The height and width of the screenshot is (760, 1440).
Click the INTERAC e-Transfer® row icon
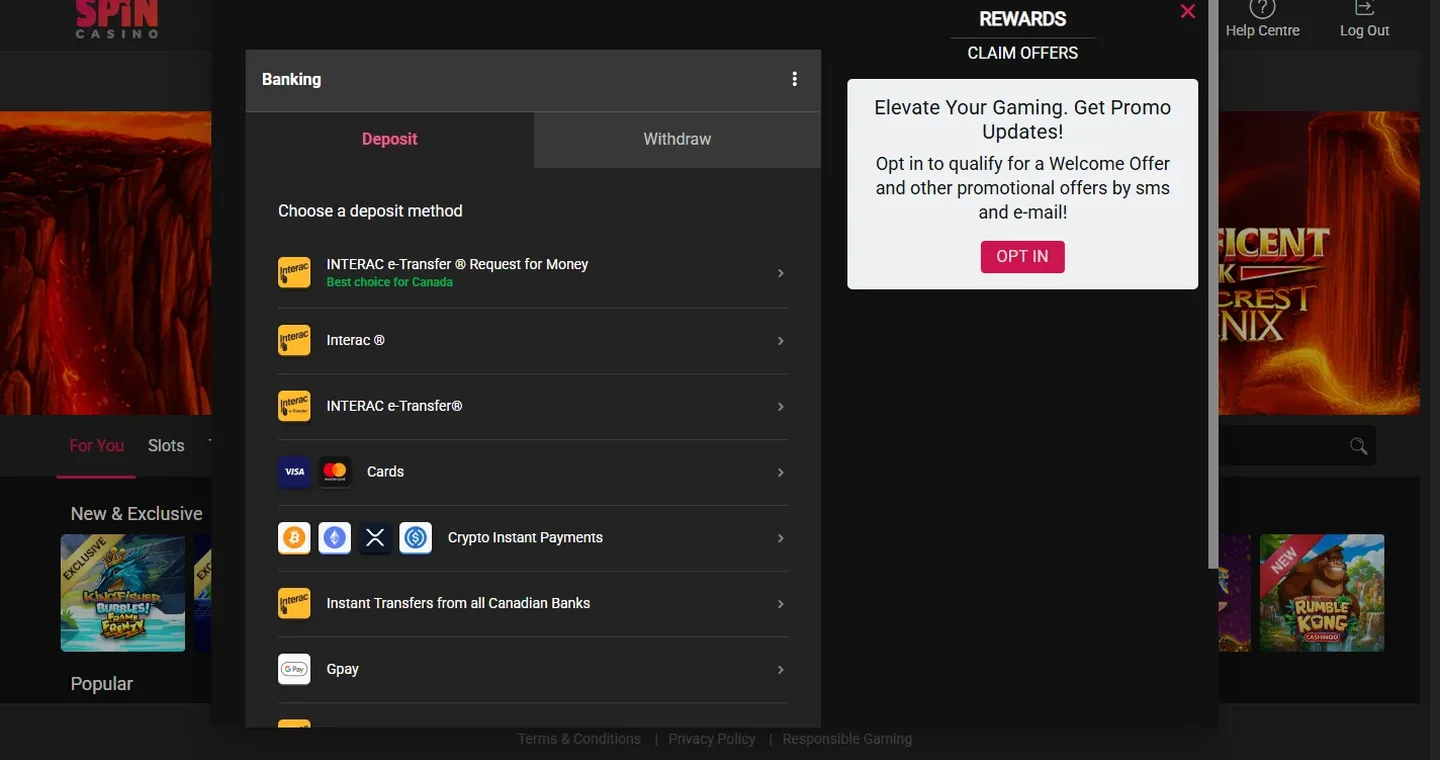pyautogui.click(x=294, y=406)
